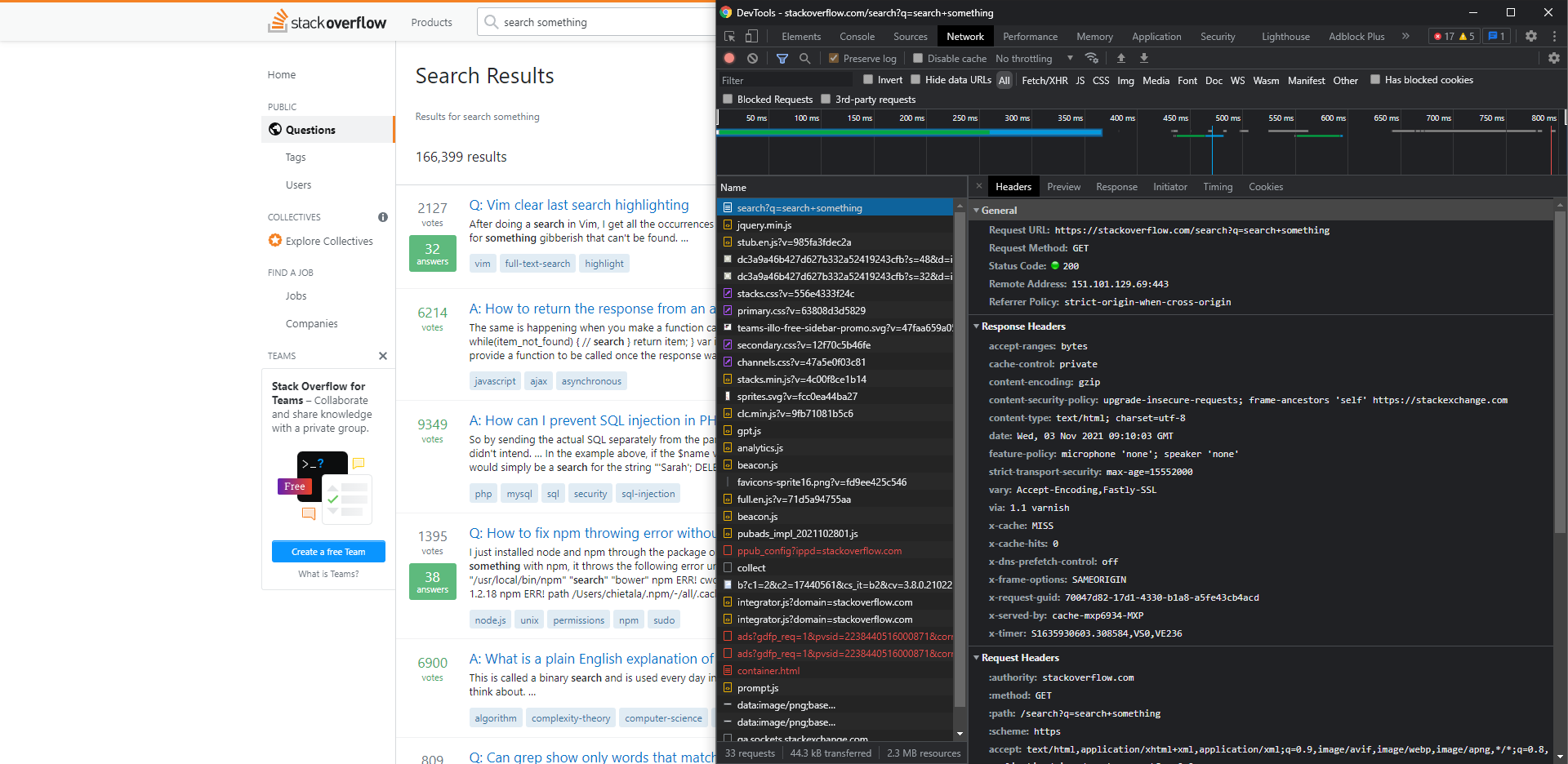Filter requests by CSS type
This screenshot has width=1568, height=764.
(x=1101, y=80)
